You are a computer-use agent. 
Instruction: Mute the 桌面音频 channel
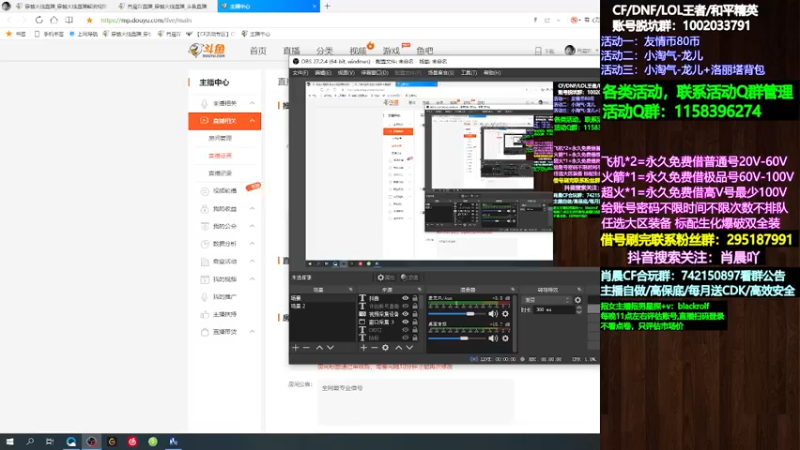point(493,338)
